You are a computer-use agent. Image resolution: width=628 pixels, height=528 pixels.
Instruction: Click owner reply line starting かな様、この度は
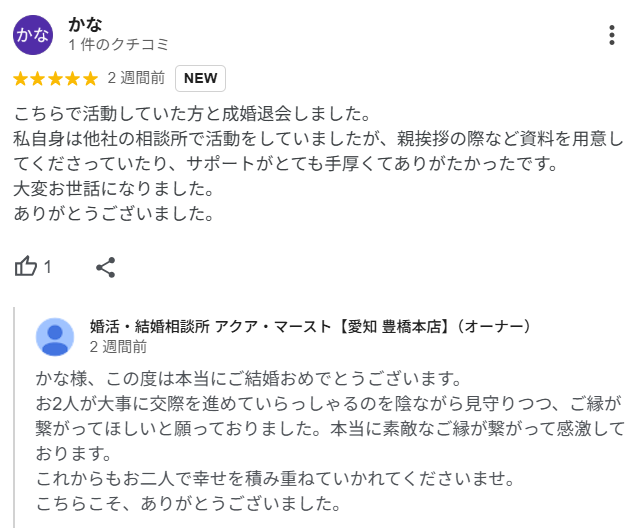pos(249,379)
